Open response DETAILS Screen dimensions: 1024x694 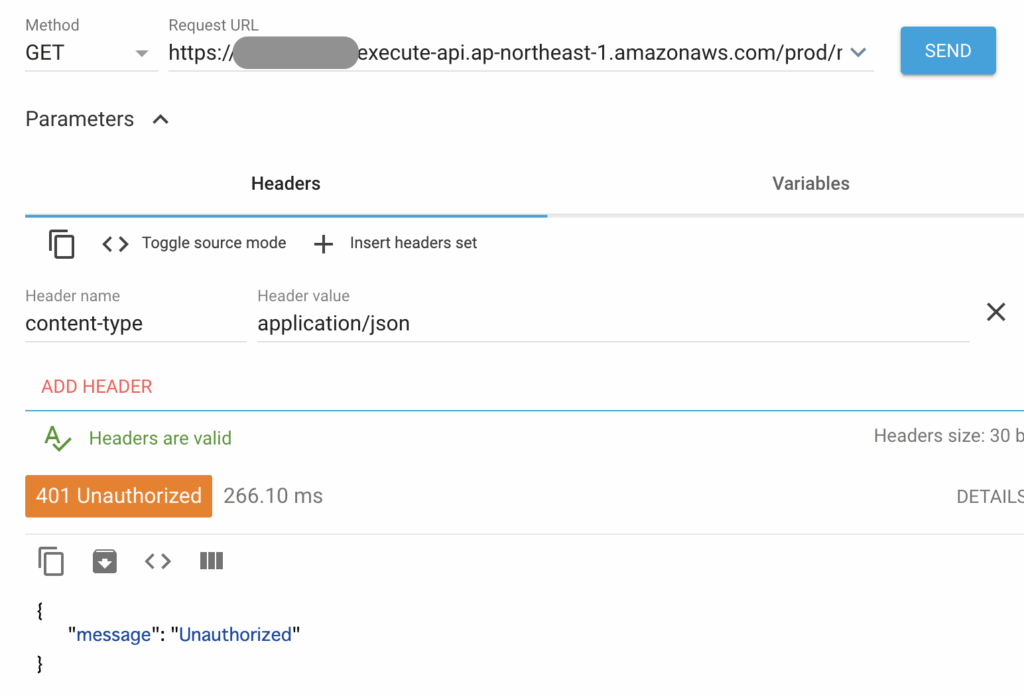[990, 497]
